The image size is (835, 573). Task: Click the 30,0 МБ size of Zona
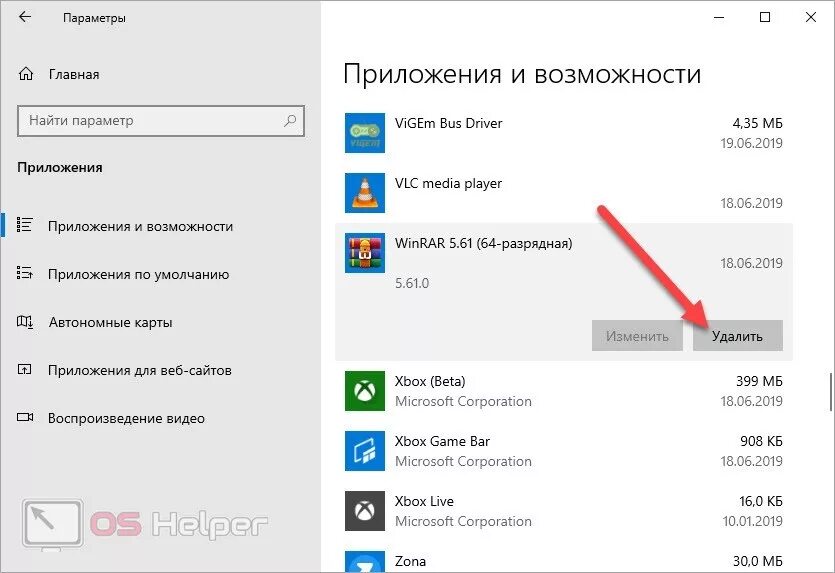757,561
